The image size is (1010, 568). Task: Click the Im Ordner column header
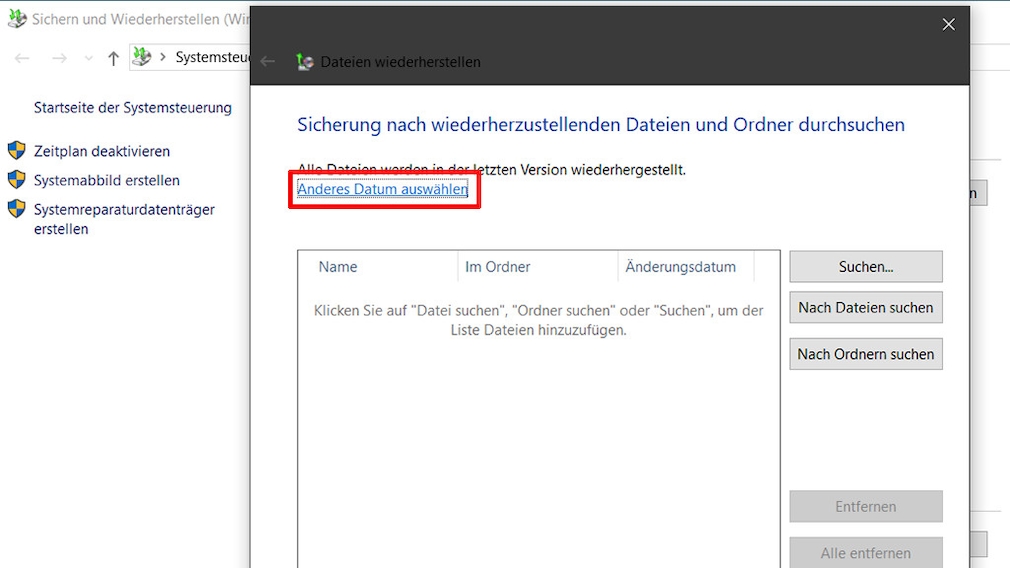(498, 267)
